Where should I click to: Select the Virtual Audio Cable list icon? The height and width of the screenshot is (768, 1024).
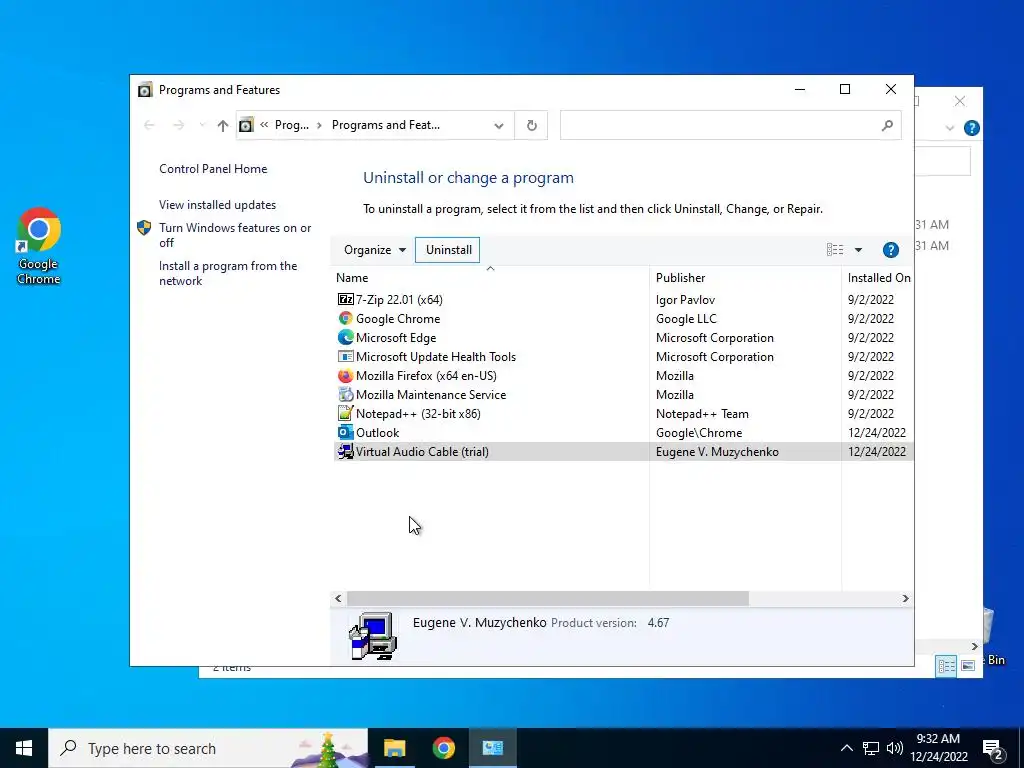345,451
